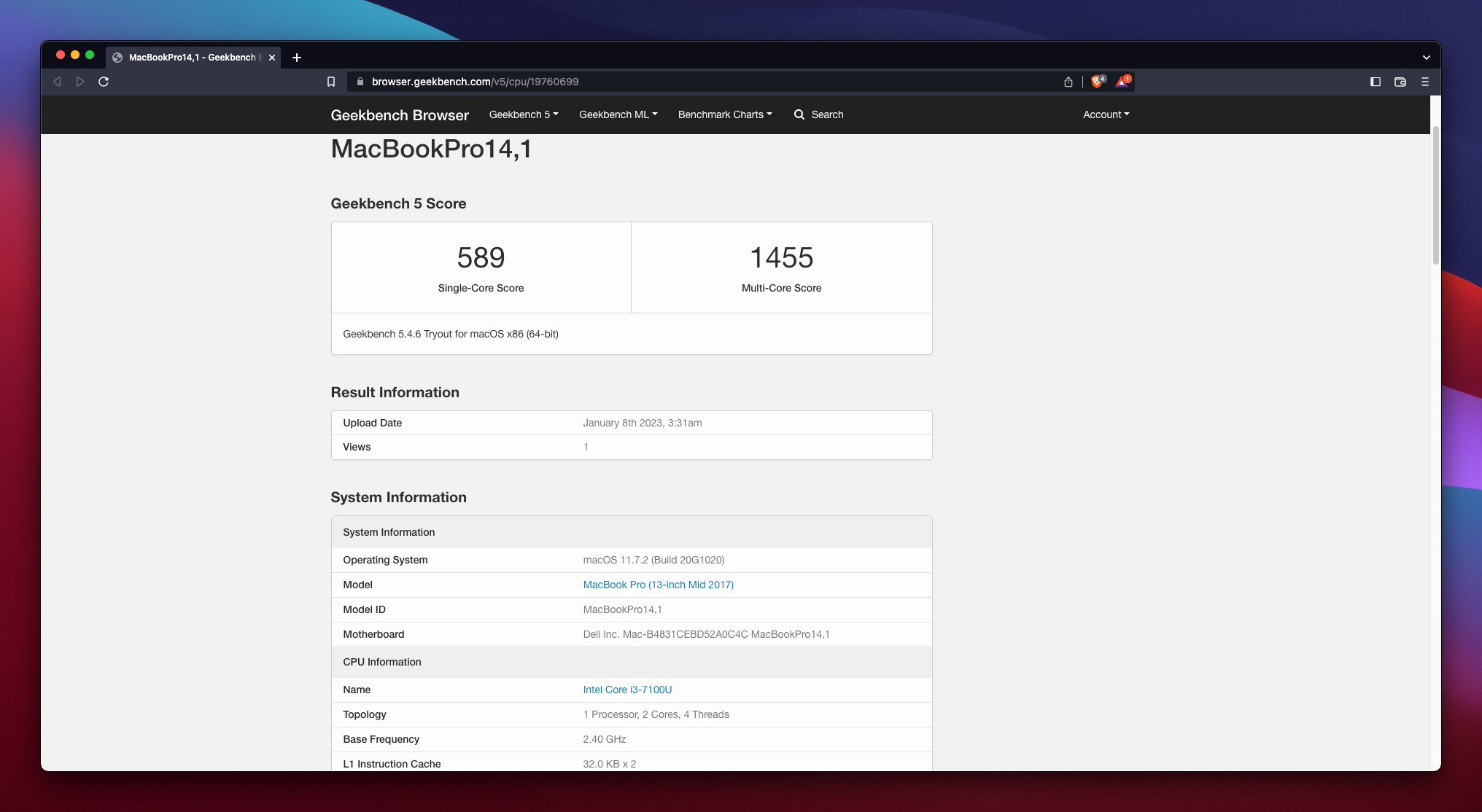Open the tab search chevron at top right
Image resolution: width=1482 pixels, height=812 pixels.
(x=1427, y=58)
